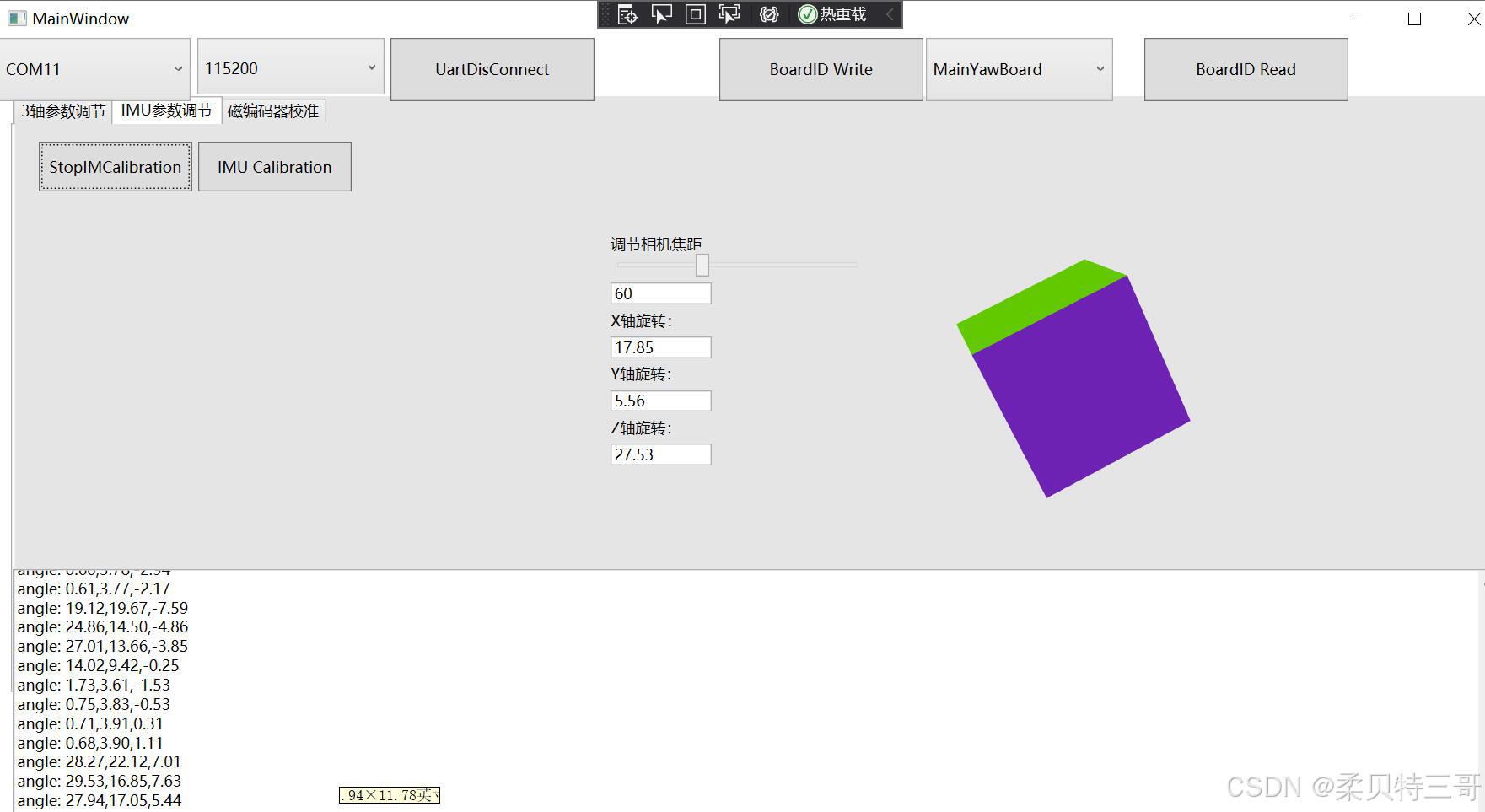Switch to the 3轴参数调节 tab

coord(63,111)
